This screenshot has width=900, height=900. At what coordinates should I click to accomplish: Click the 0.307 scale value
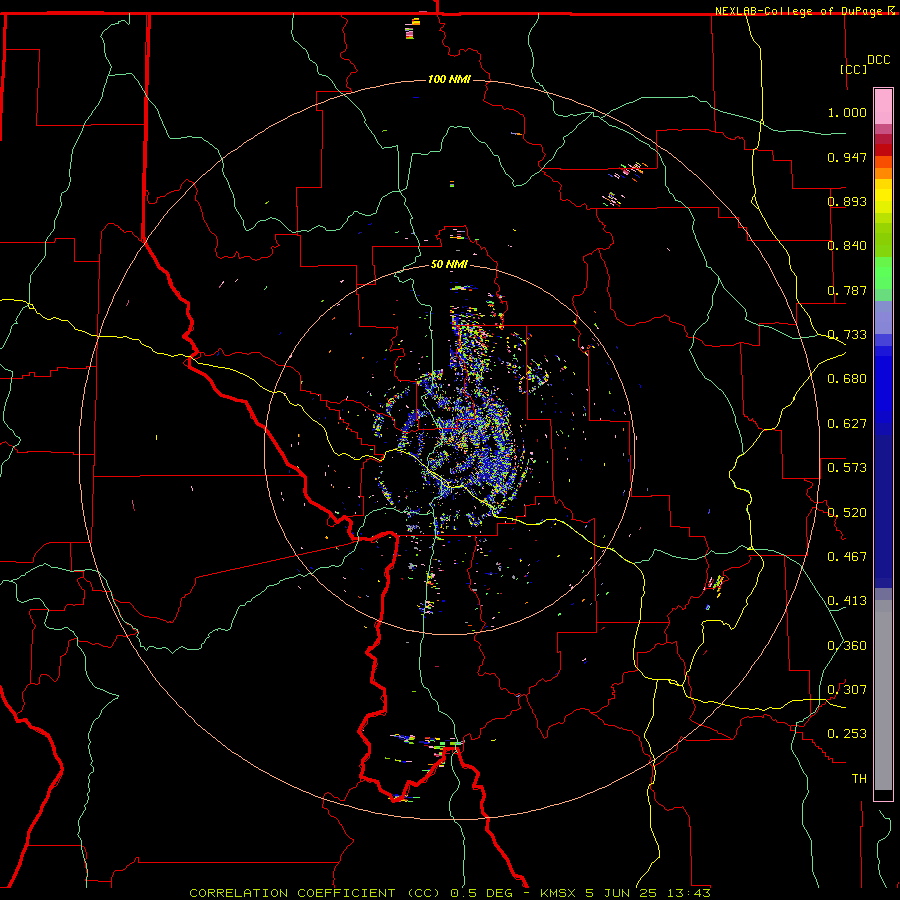pos(847,690)
